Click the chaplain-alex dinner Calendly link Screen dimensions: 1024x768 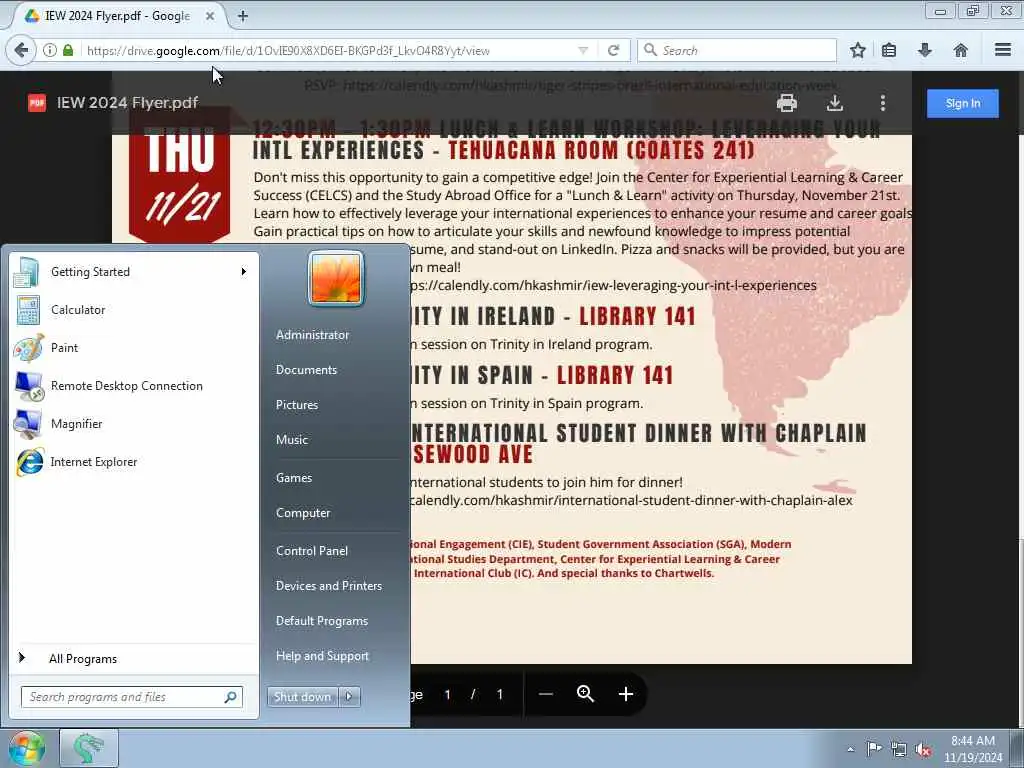631,501
